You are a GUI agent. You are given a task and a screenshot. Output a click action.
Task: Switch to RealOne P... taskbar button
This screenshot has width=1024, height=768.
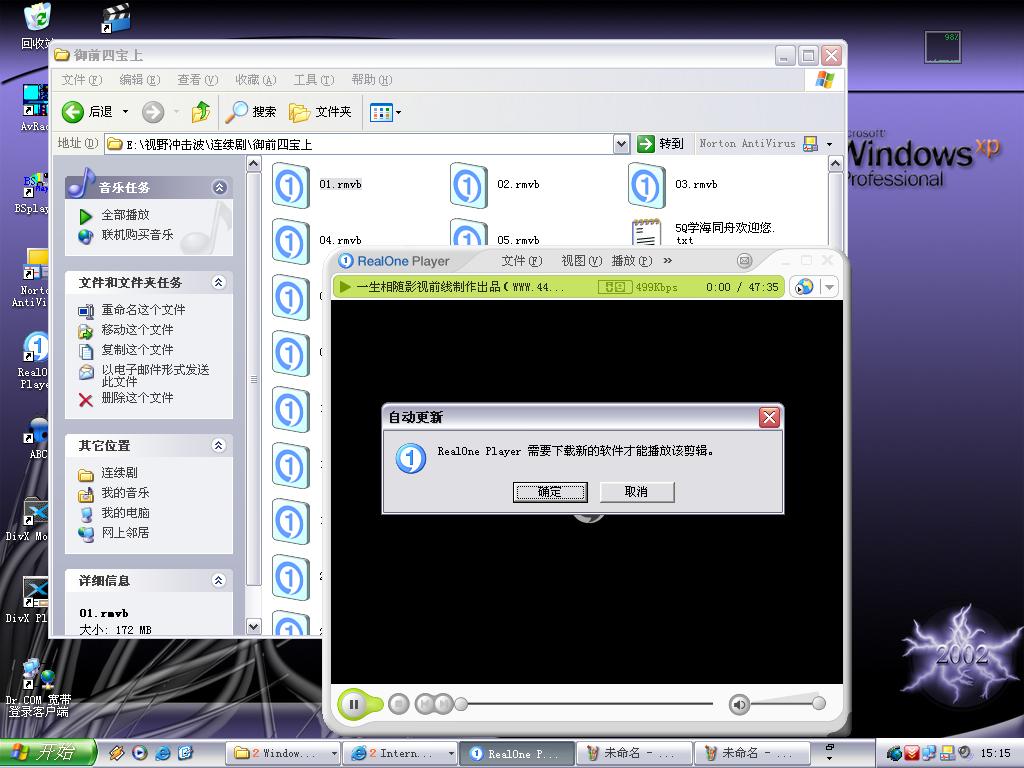516,754
